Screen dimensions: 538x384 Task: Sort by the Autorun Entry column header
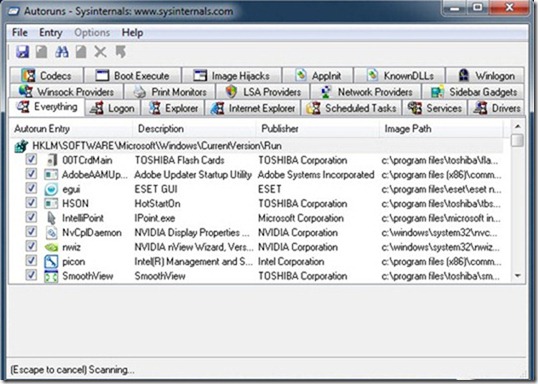[x=71, y=129]
